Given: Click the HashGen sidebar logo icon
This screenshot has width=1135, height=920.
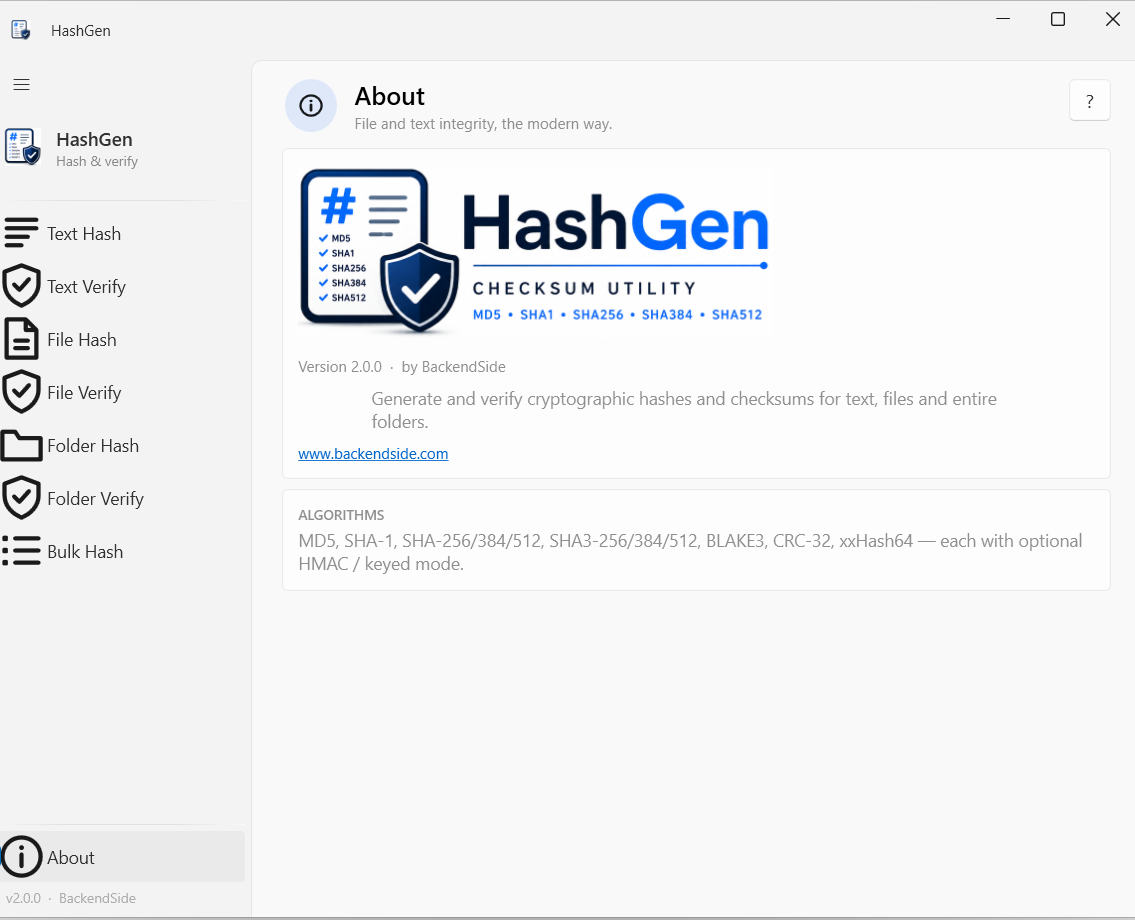Looking at the screenshot, I should coord(22,147).
